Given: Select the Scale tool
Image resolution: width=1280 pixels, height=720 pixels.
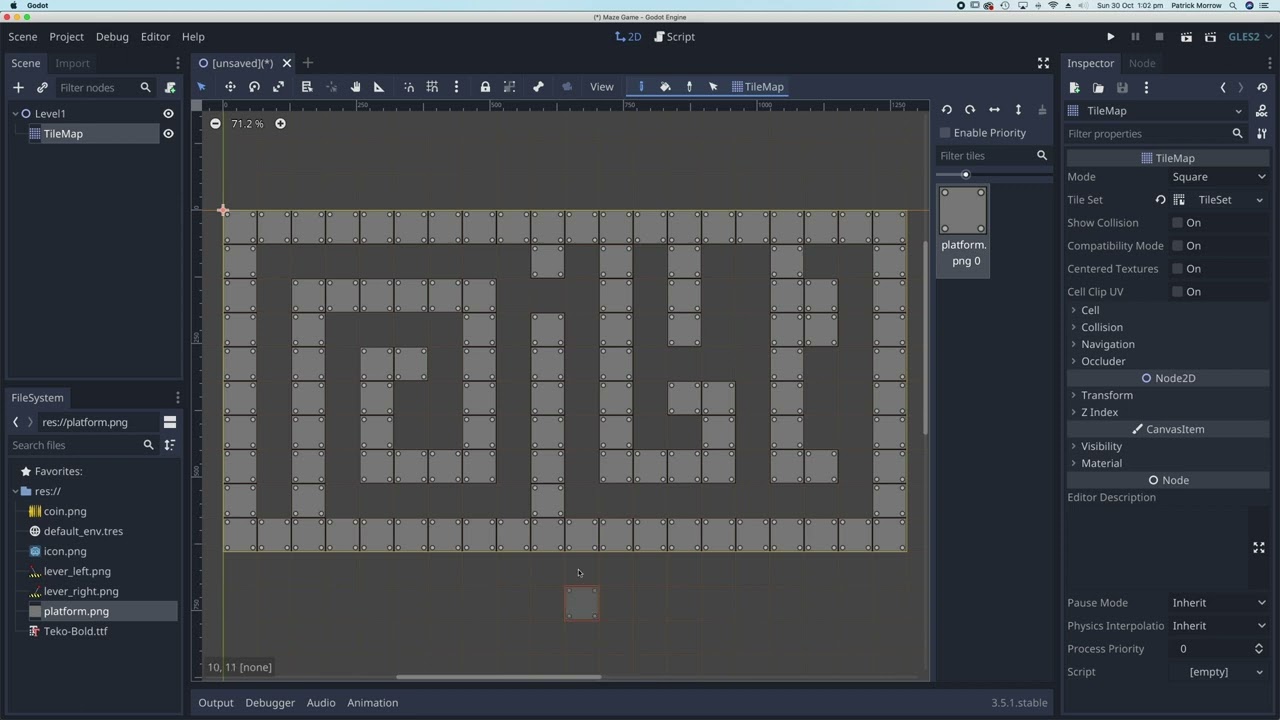Looking at the screenshot, I should coord(279,87).
